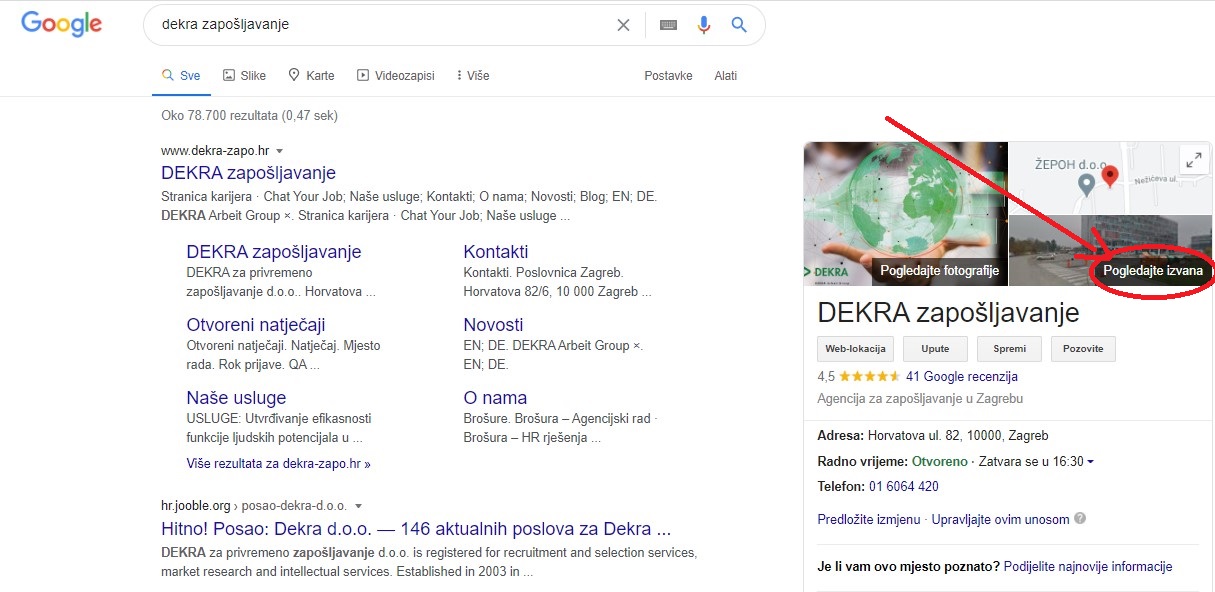Click the Google logo

[x=61, y=25]
